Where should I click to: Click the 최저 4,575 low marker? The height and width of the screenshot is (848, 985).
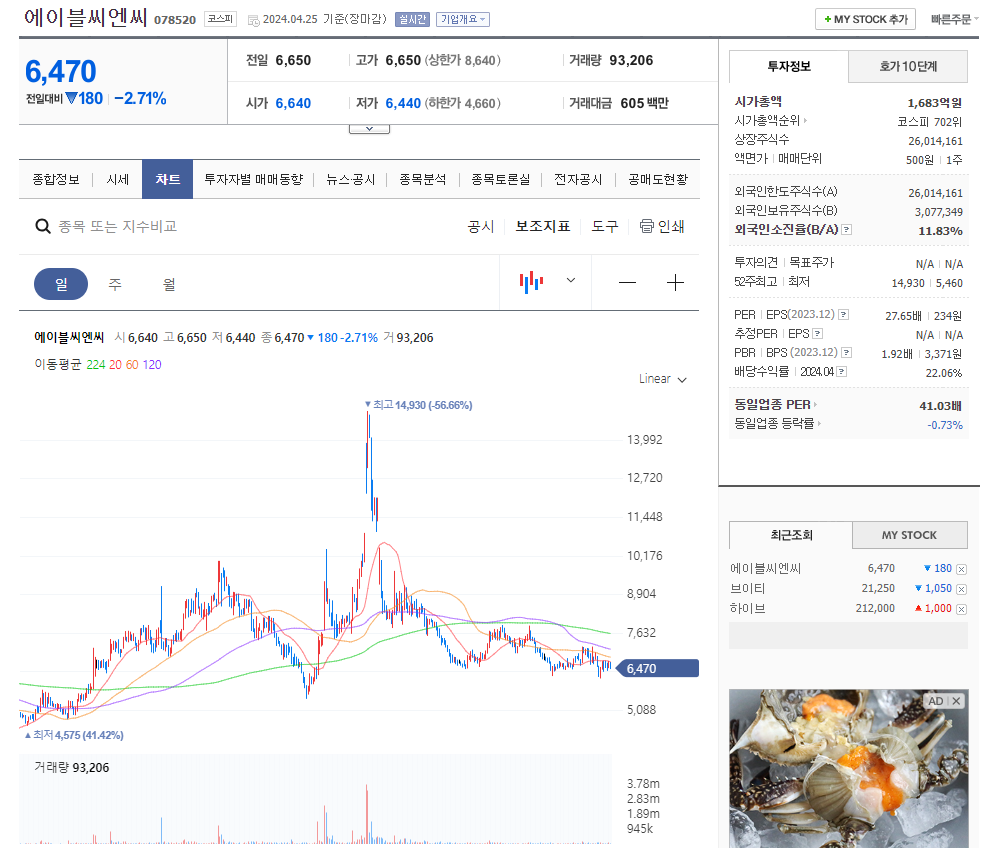click(74, 735)
